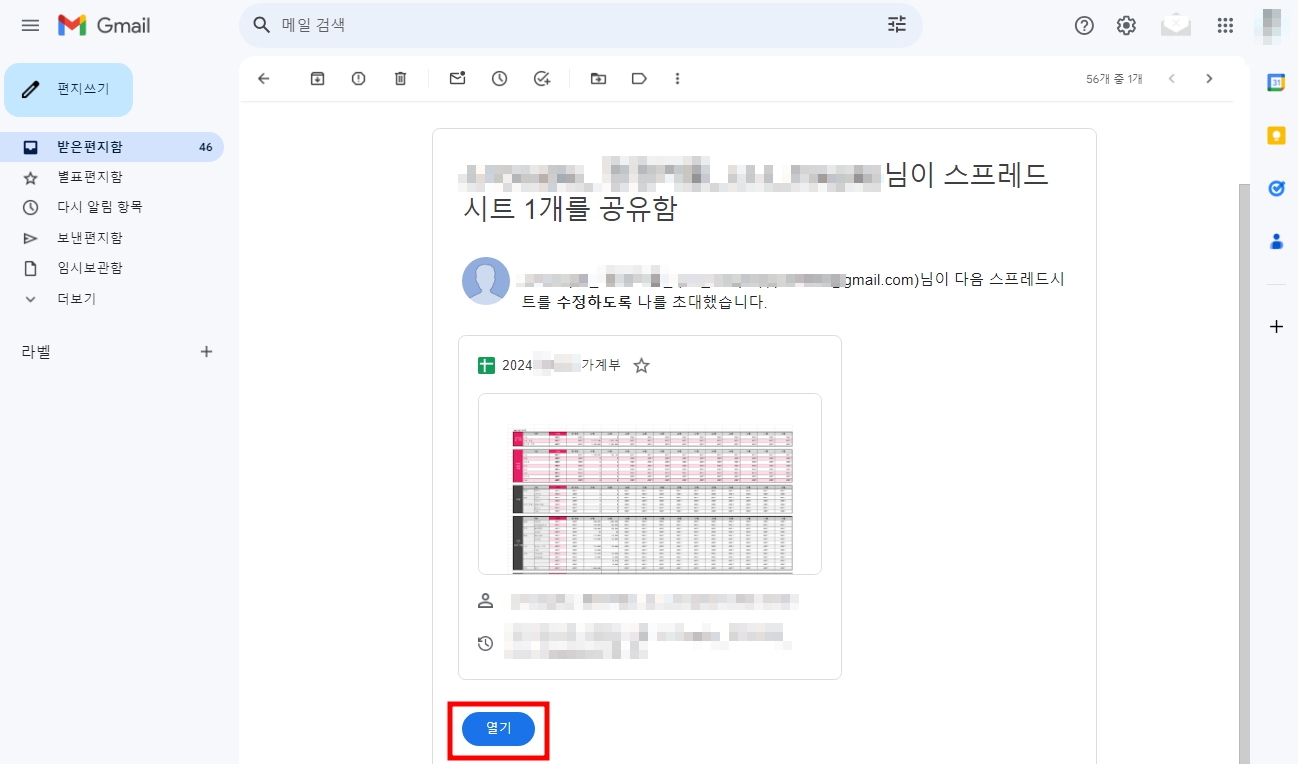1298x764 pixels.
Task: Go to the newer email arrow
Action: 1172,78
